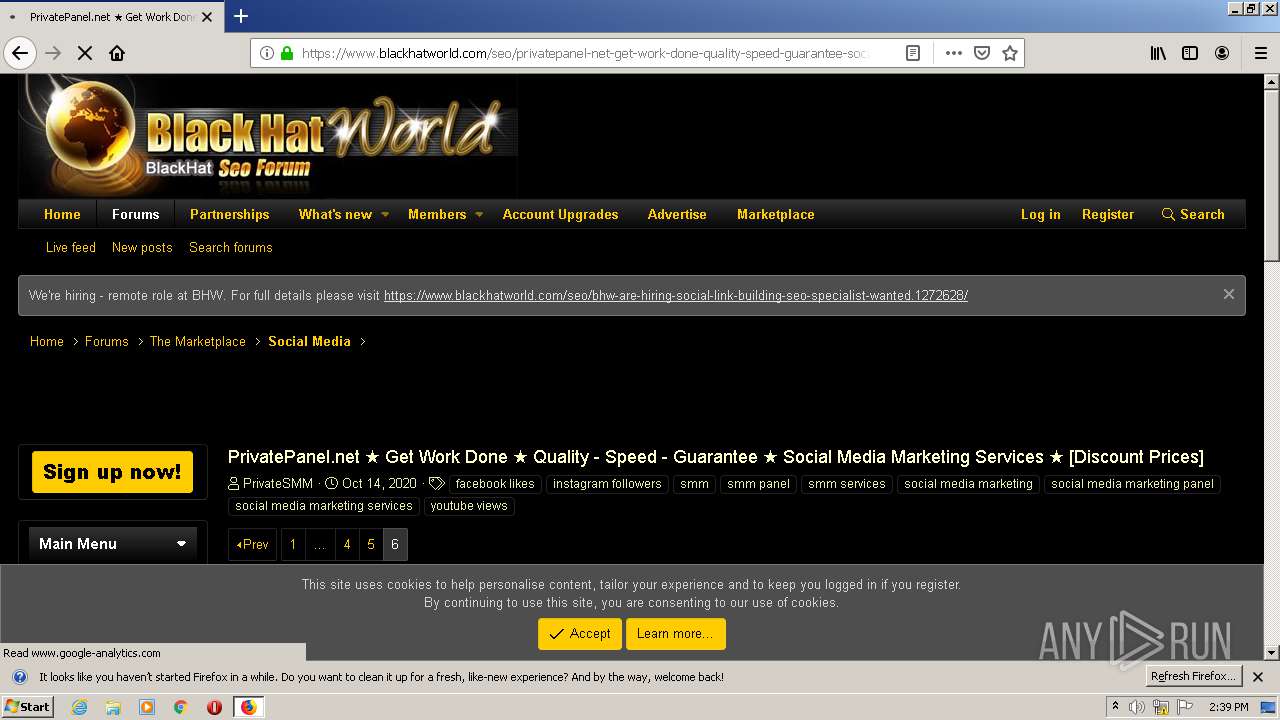1280x720 pixels.
Task: Open PrivateSMM author profile
Action: pyautogui.click(x=278, y=484)
